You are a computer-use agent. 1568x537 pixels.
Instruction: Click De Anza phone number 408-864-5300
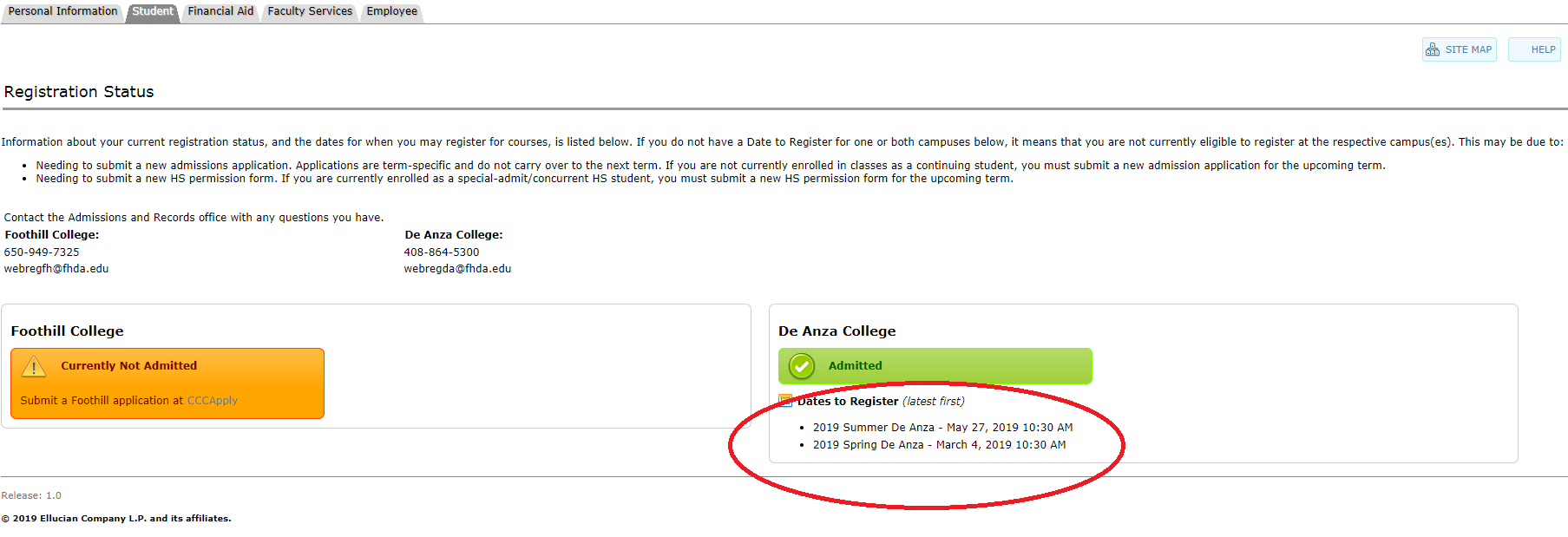pos(441,252)
